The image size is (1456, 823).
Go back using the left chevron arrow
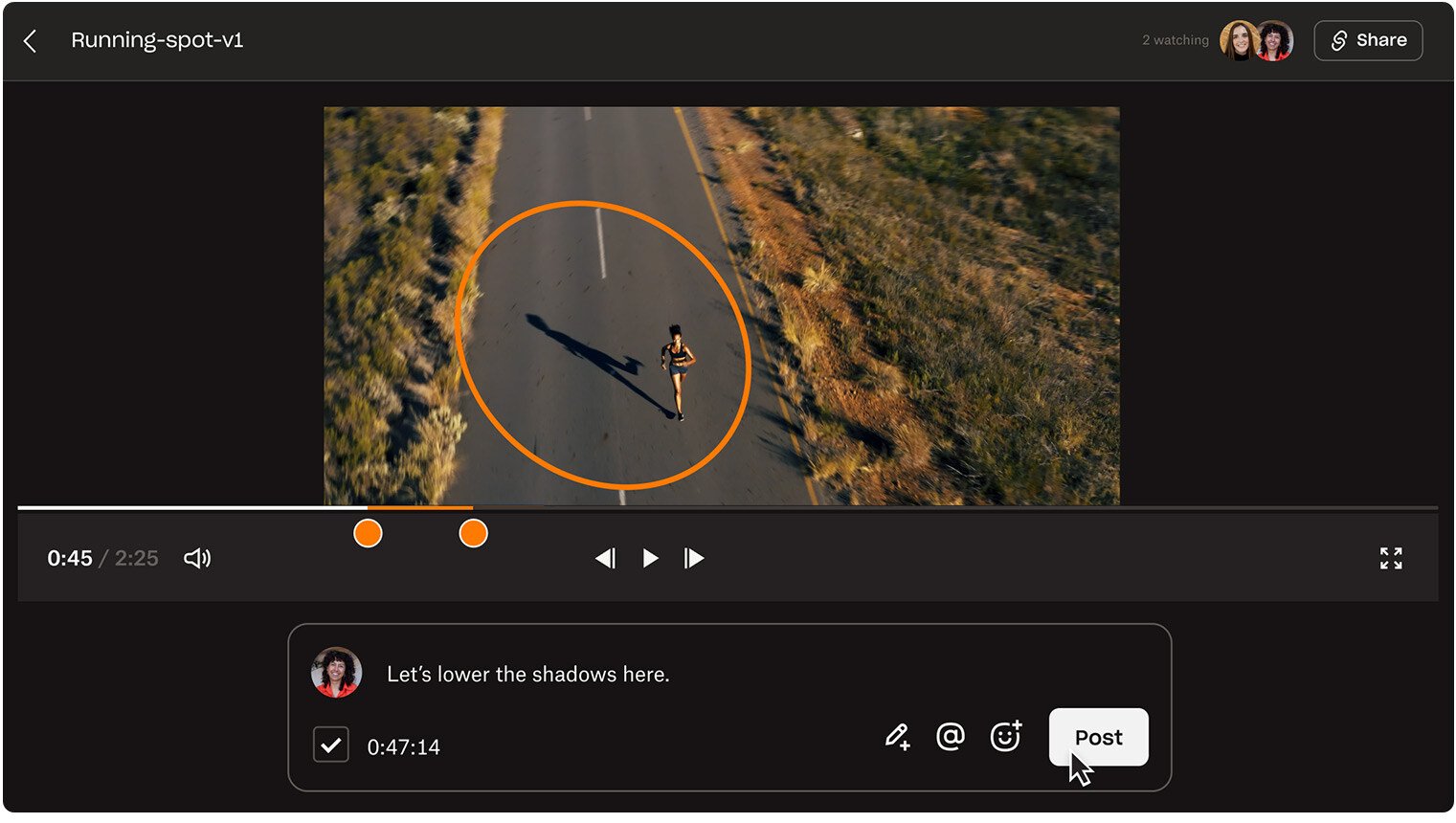click(31, 41)
